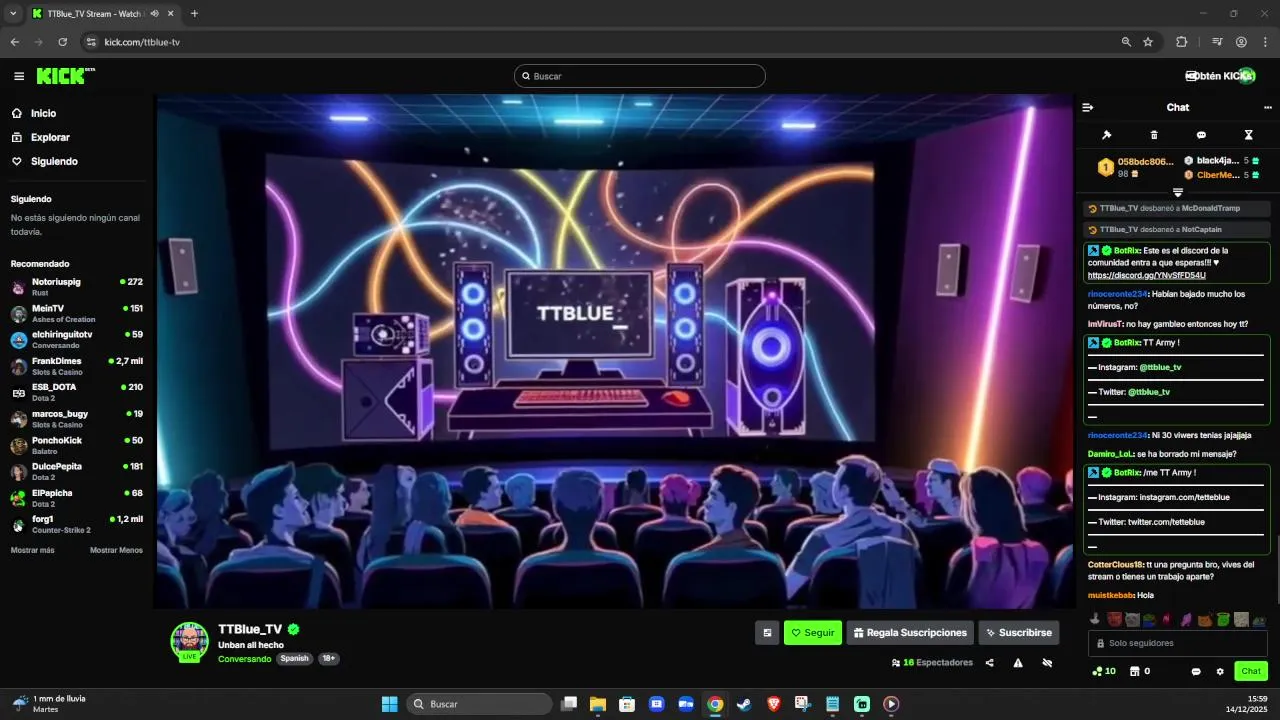This screenshot has width=1280, height=720.
Task: Expand the gift leaderboard with the down arrow
Action: pyautogui.click(x=1178, y=192)
